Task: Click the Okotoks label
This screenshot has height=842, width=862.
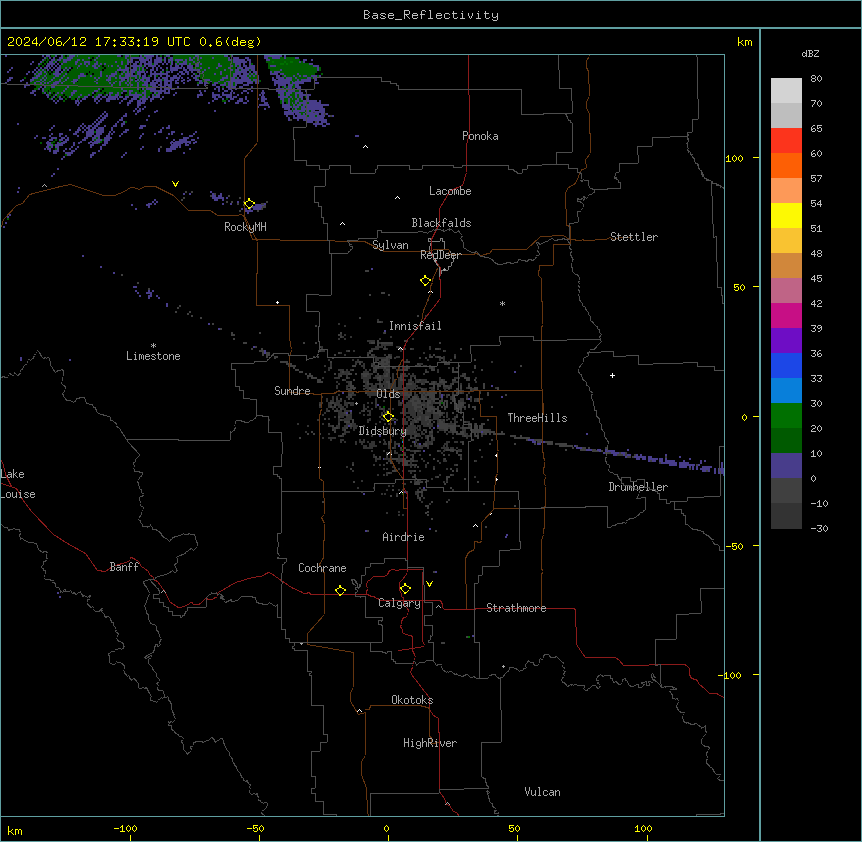Action: (x=412, y=700)
